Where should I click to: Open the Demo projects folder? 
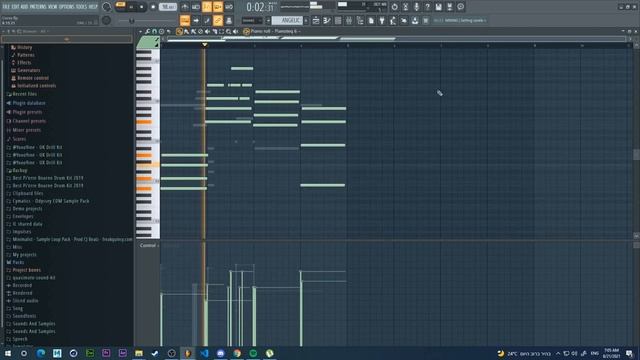click(27, 209)
